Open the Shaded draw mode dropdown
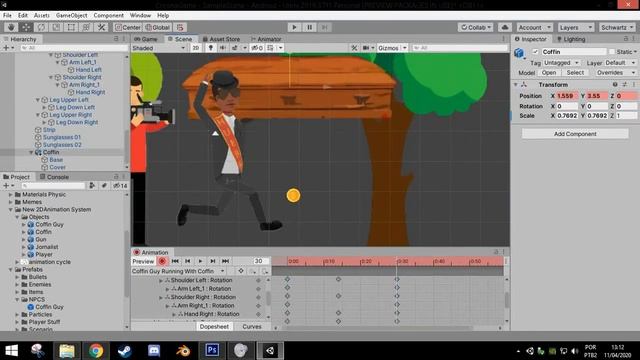Viewport: 640px width, 360px height. (x=159, y=48)
